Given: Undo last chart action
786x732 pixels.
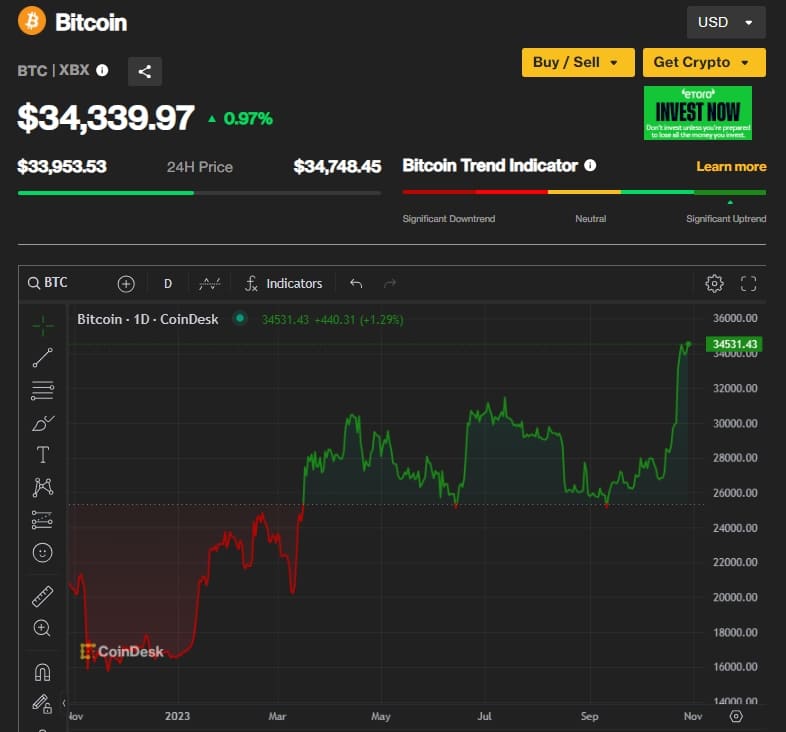Looking at the screenshot, I should (356, 284).
